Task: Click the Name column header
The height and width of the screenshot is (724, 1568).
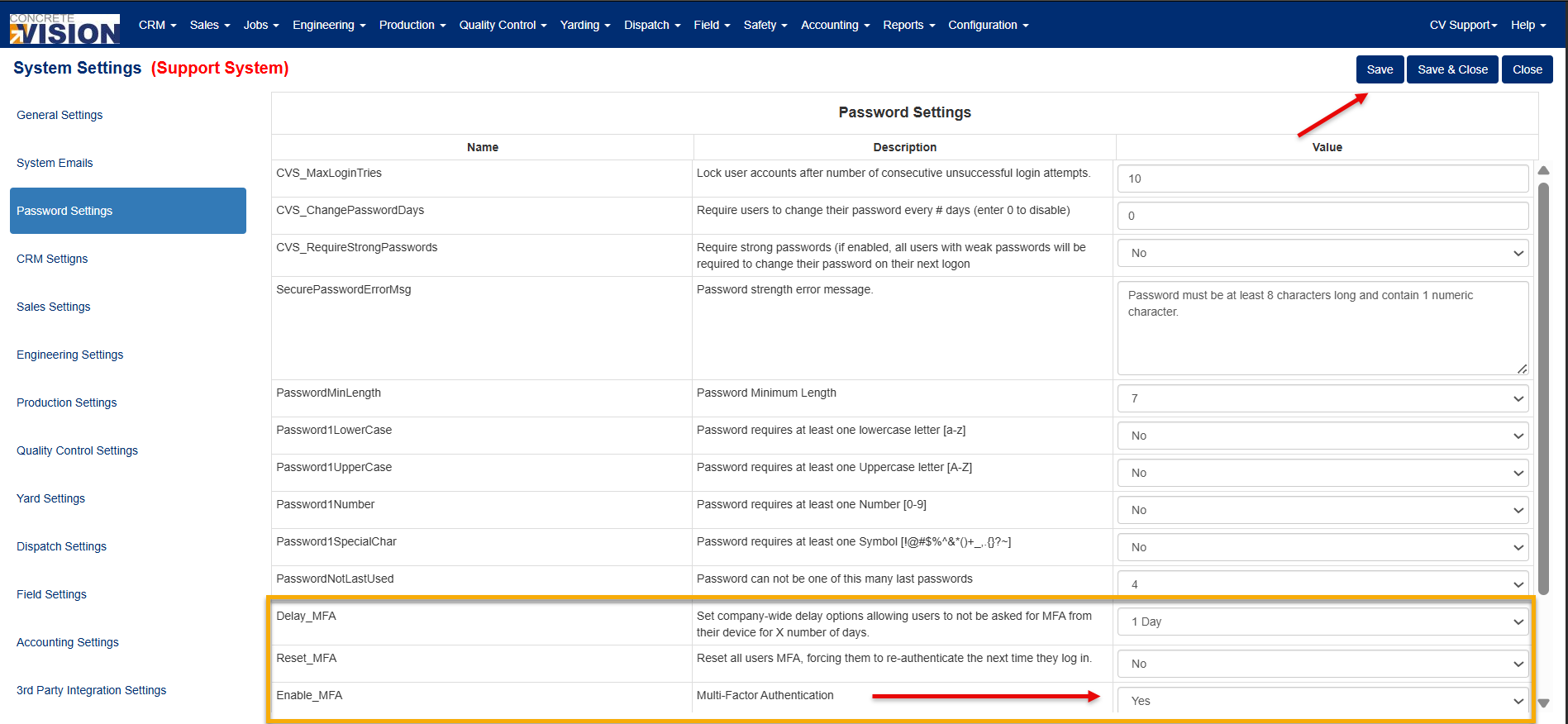Action: (483, 147)
